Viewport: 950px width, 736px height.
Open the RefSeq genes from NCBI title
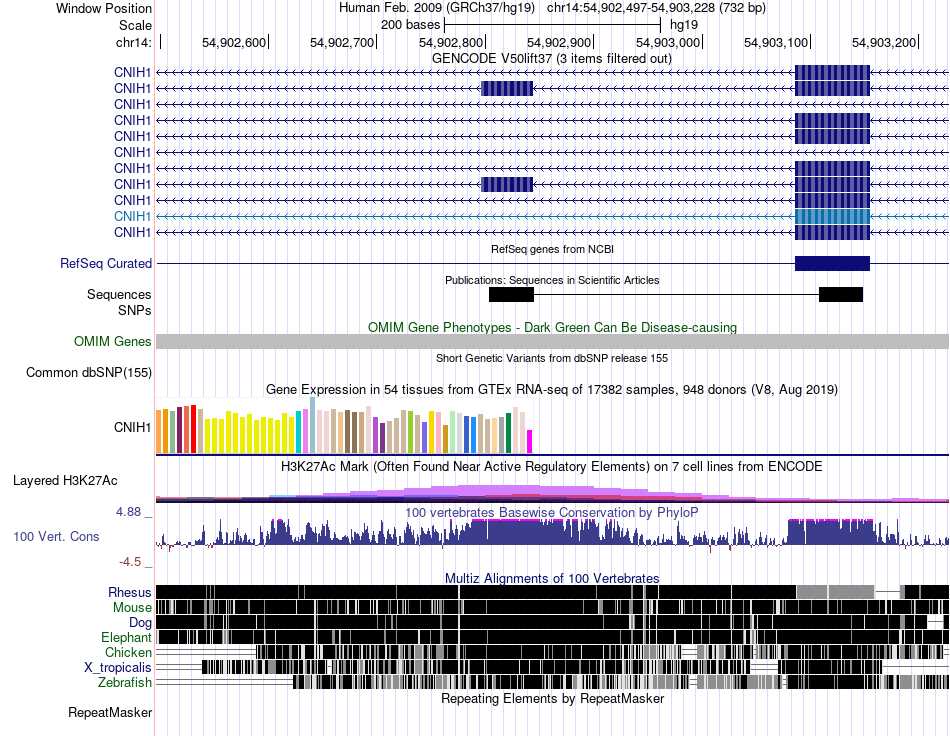(x=552, y=249)
